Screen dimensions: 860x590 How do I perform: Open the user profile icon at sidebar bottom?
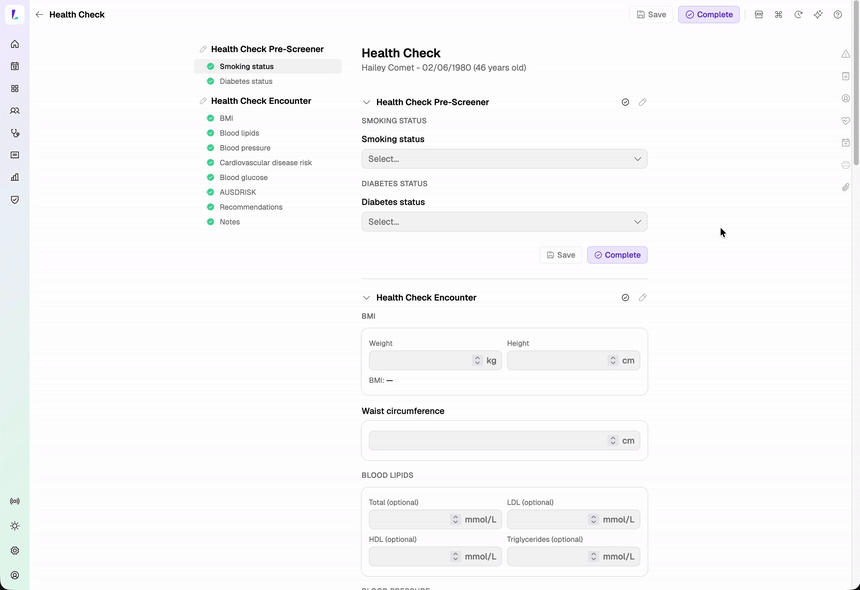tap(15, 575)
